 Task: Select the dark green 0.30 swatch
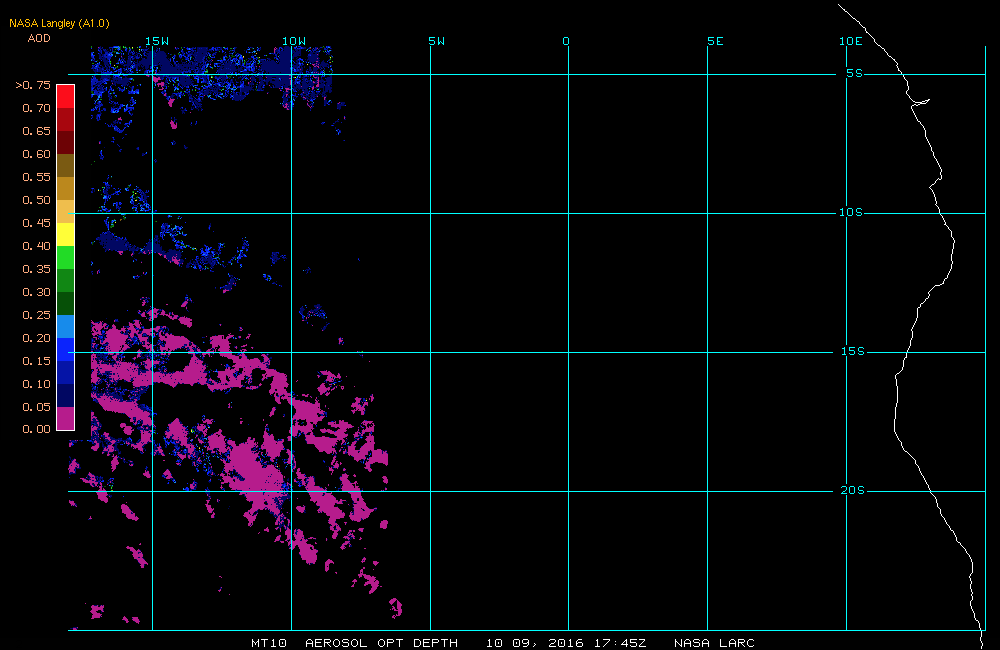tap(66, 303)
